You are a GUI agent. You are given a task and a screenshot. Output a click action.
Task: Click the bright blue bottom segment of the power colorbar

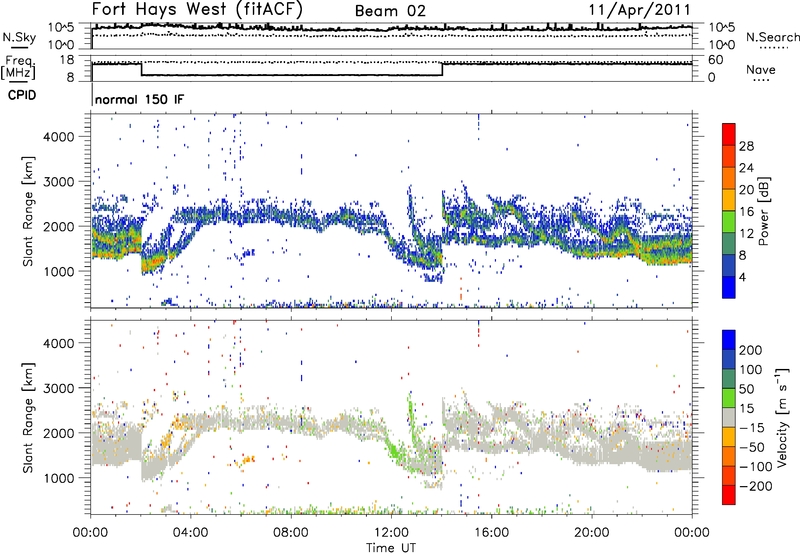pyautogui.click(x=729, y=288)
